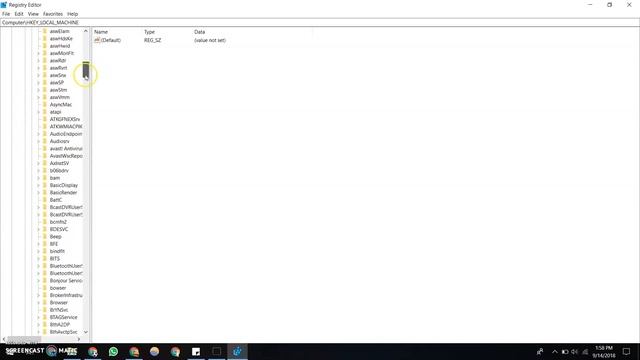Expand the aswSP key

pos(39,83)
